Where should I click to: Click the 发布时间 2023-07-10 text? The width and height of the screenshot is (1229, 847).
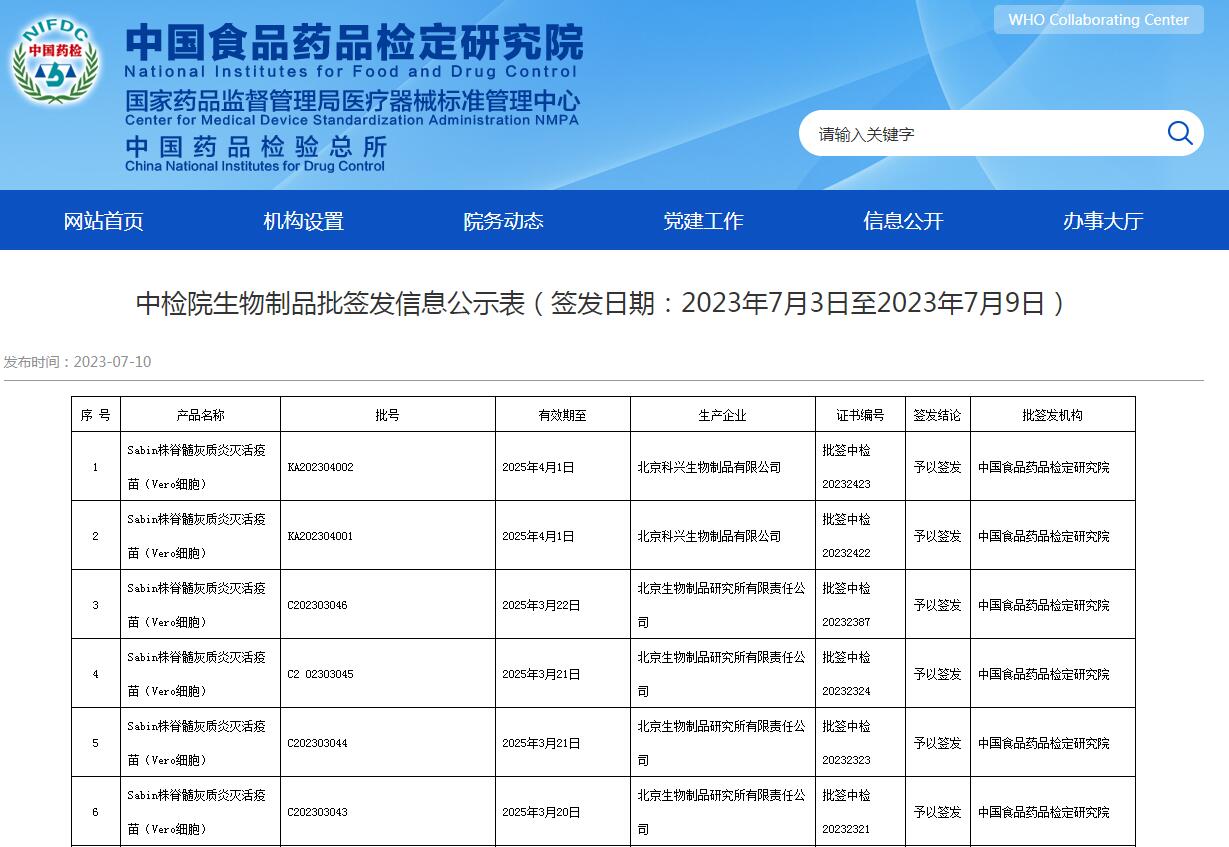tap(78, 362)
